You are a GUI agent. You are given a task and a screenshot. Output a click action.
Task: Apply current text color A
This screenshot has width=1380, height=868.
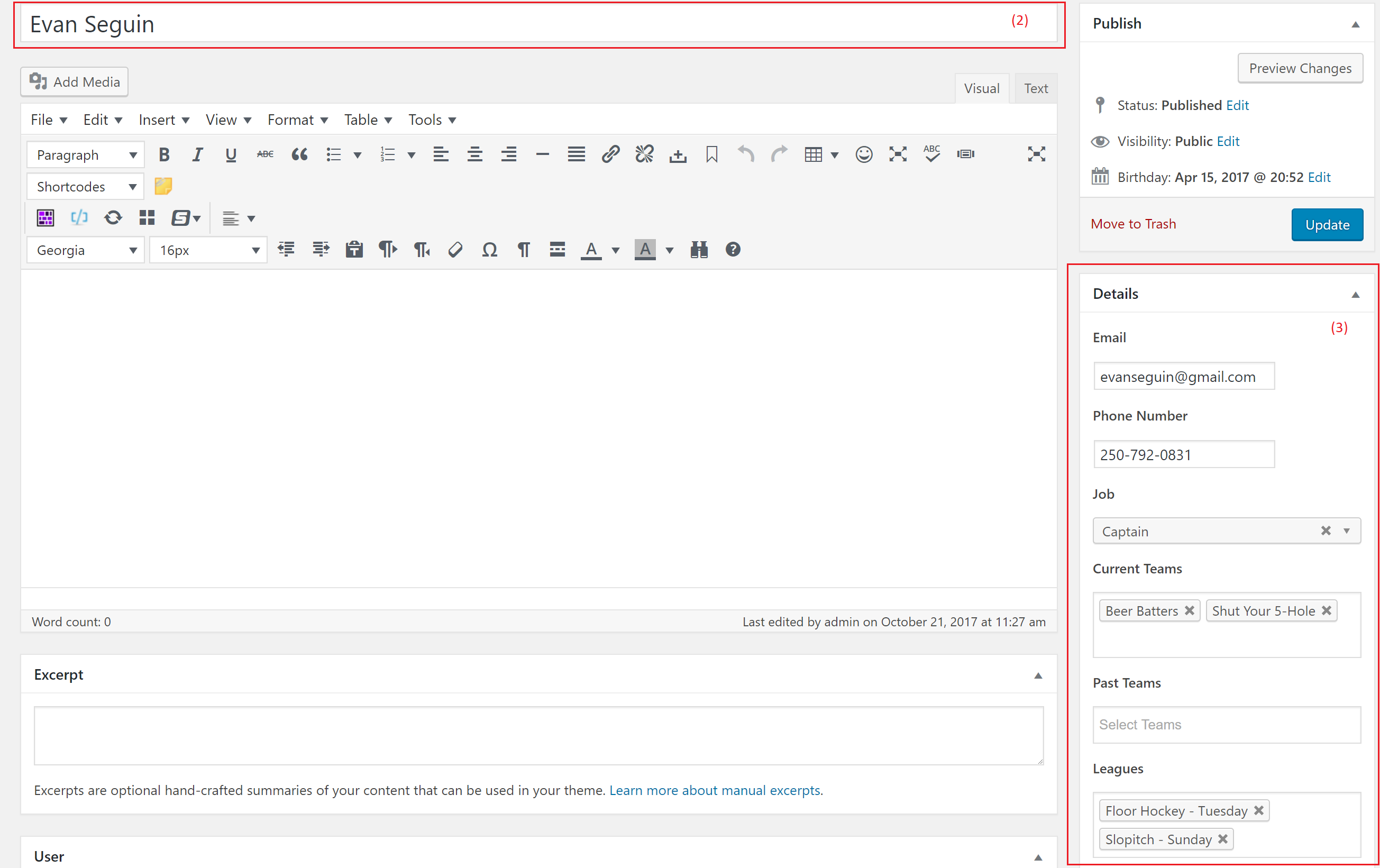point(591,250)
